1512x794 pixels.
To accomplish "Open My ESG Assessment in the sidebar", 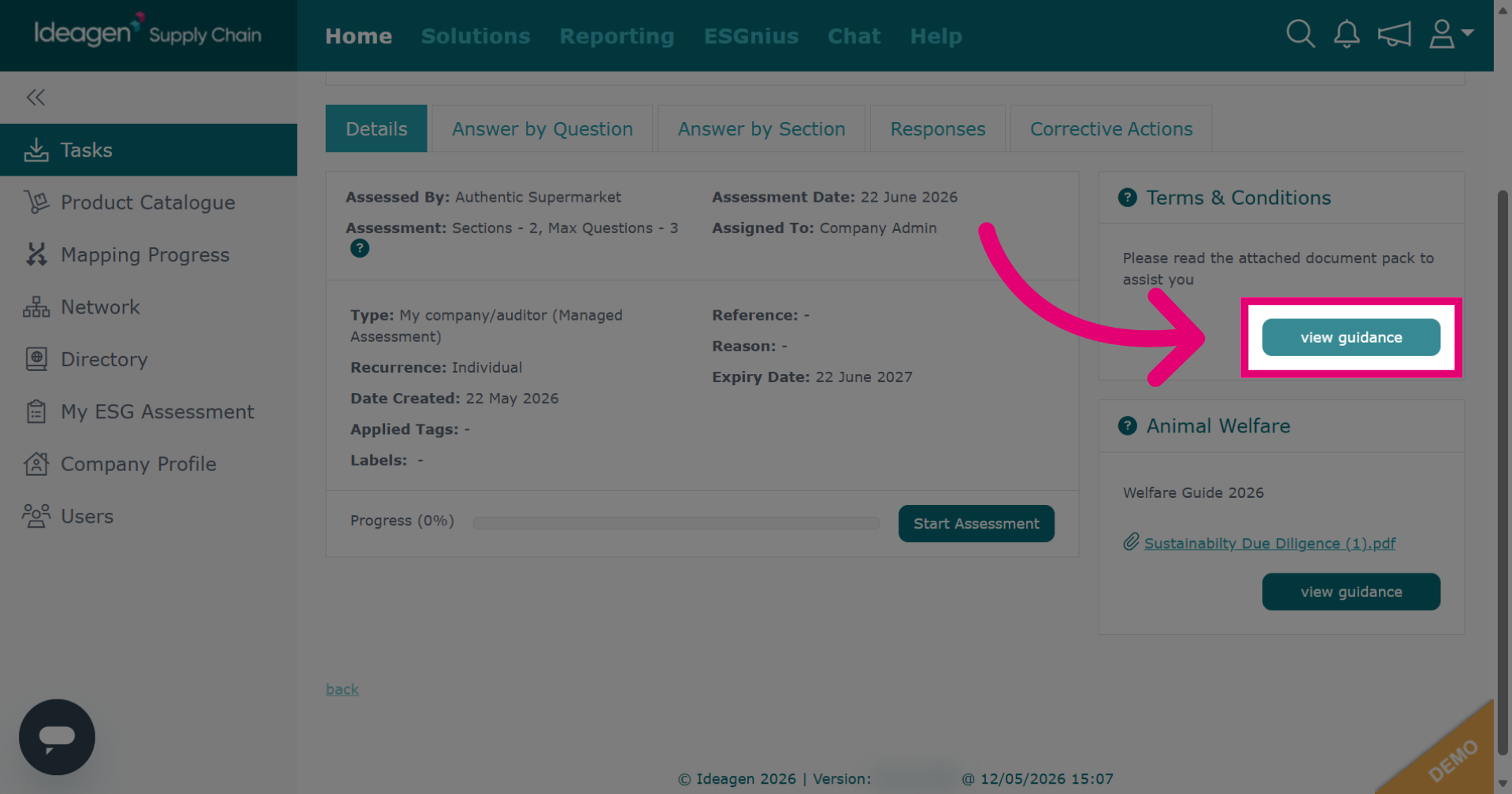I will point(148,411).
